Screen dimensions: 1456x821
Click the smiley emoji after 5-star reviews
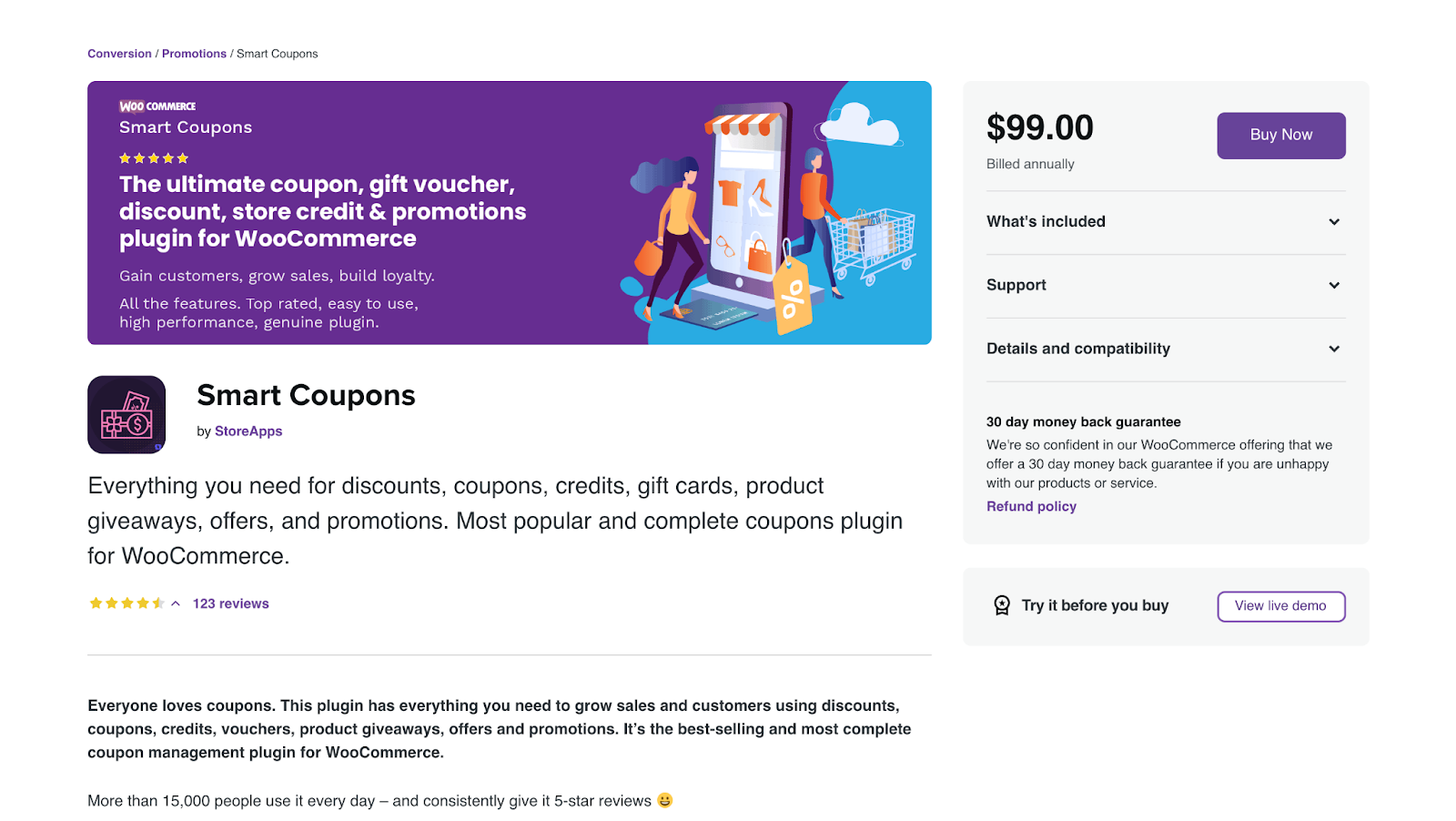(665, 800)
